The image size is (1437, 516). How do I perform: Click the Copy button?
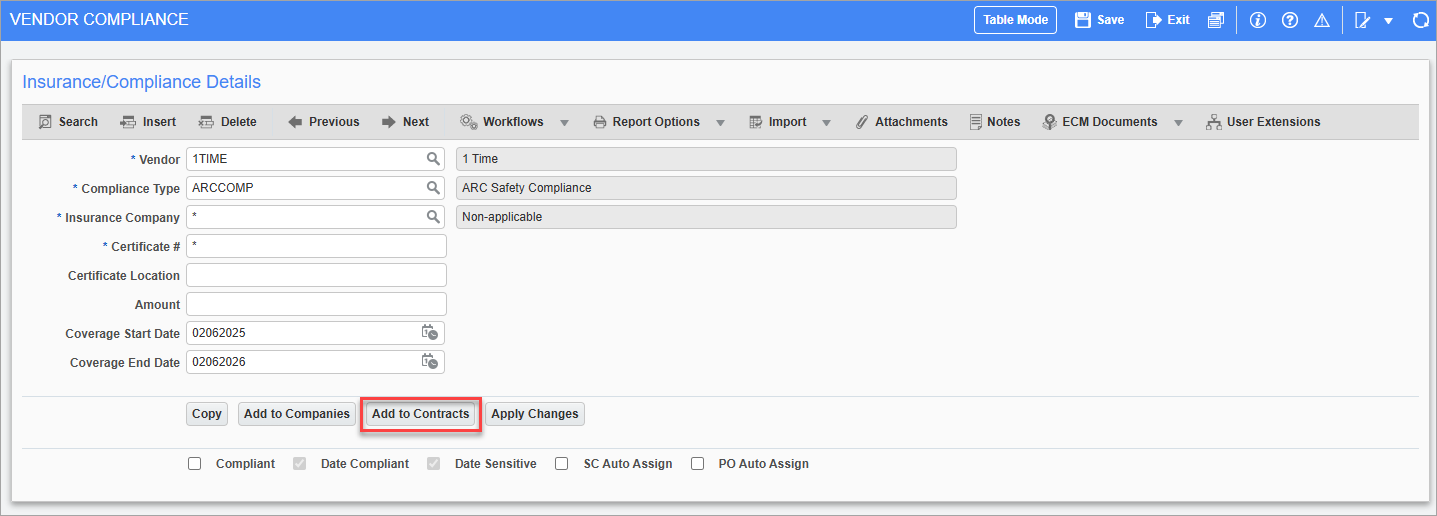(x=207, y=414)
